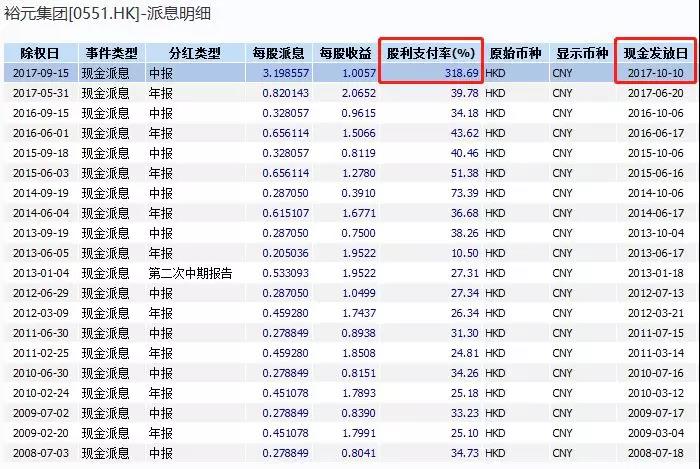Sort by the 除权日 column header
The image size is (700, 469).
40,53
